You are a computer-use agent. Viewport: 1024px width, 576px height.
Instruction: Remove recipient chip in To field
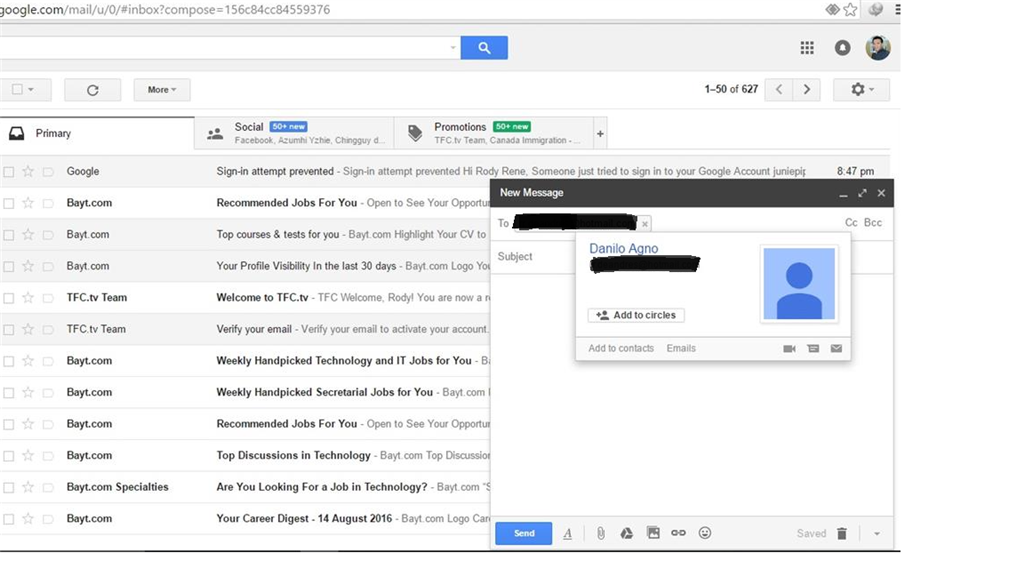(x=645, y=224)
